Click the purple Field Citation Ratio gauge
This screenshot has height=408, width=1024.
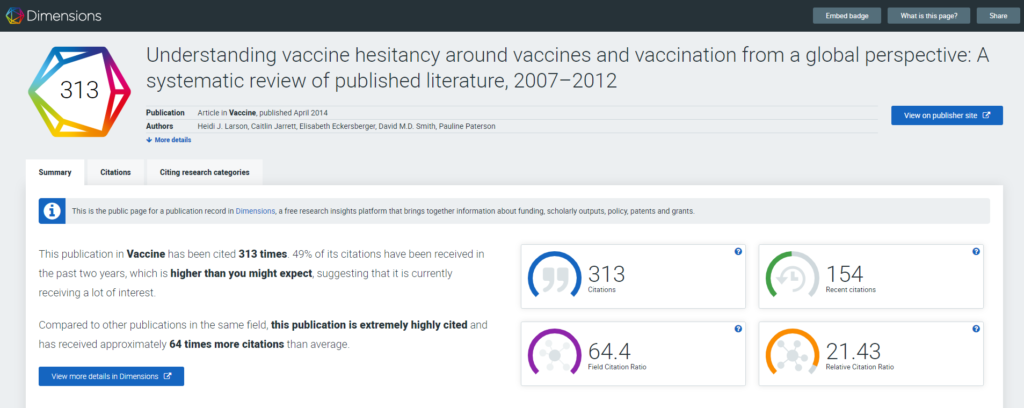pos(554,354)
